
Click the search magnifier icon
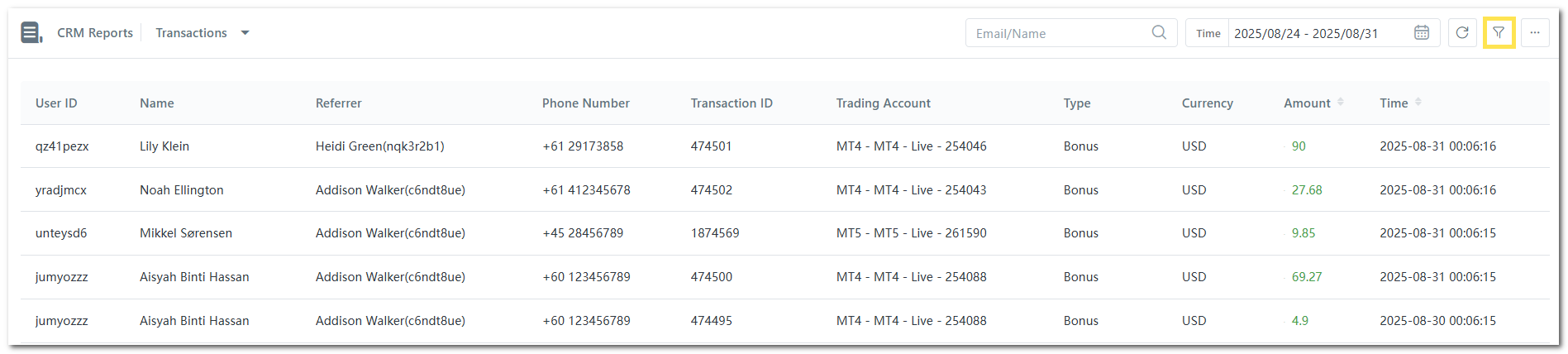[x=1159, y=32]
